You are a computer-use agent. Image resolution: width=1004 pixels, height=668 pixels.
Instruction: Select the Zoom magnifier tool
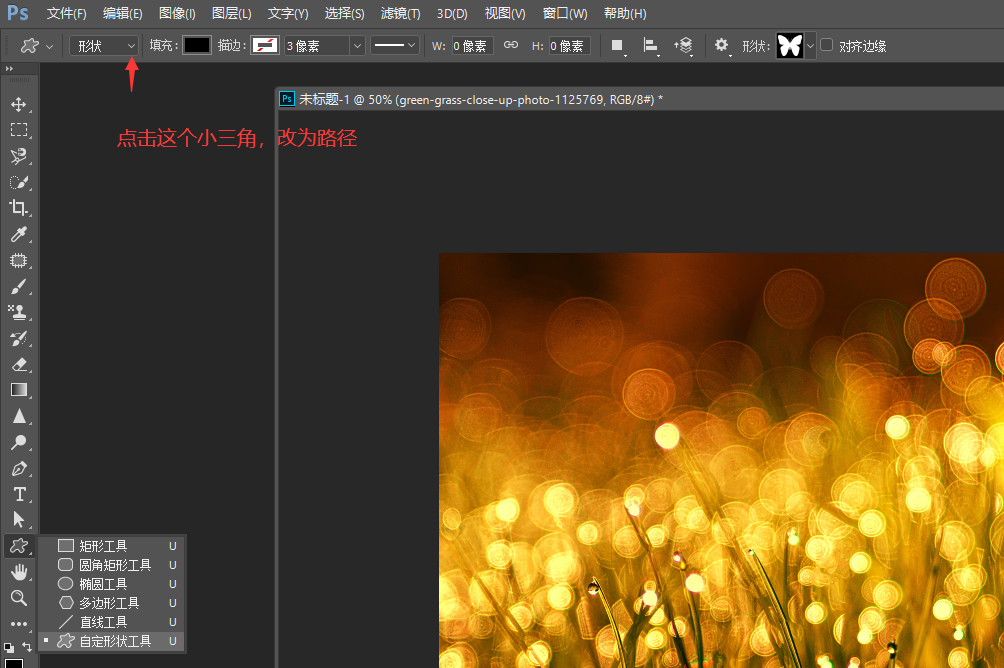pyautogui.click(x=18, y=598)
